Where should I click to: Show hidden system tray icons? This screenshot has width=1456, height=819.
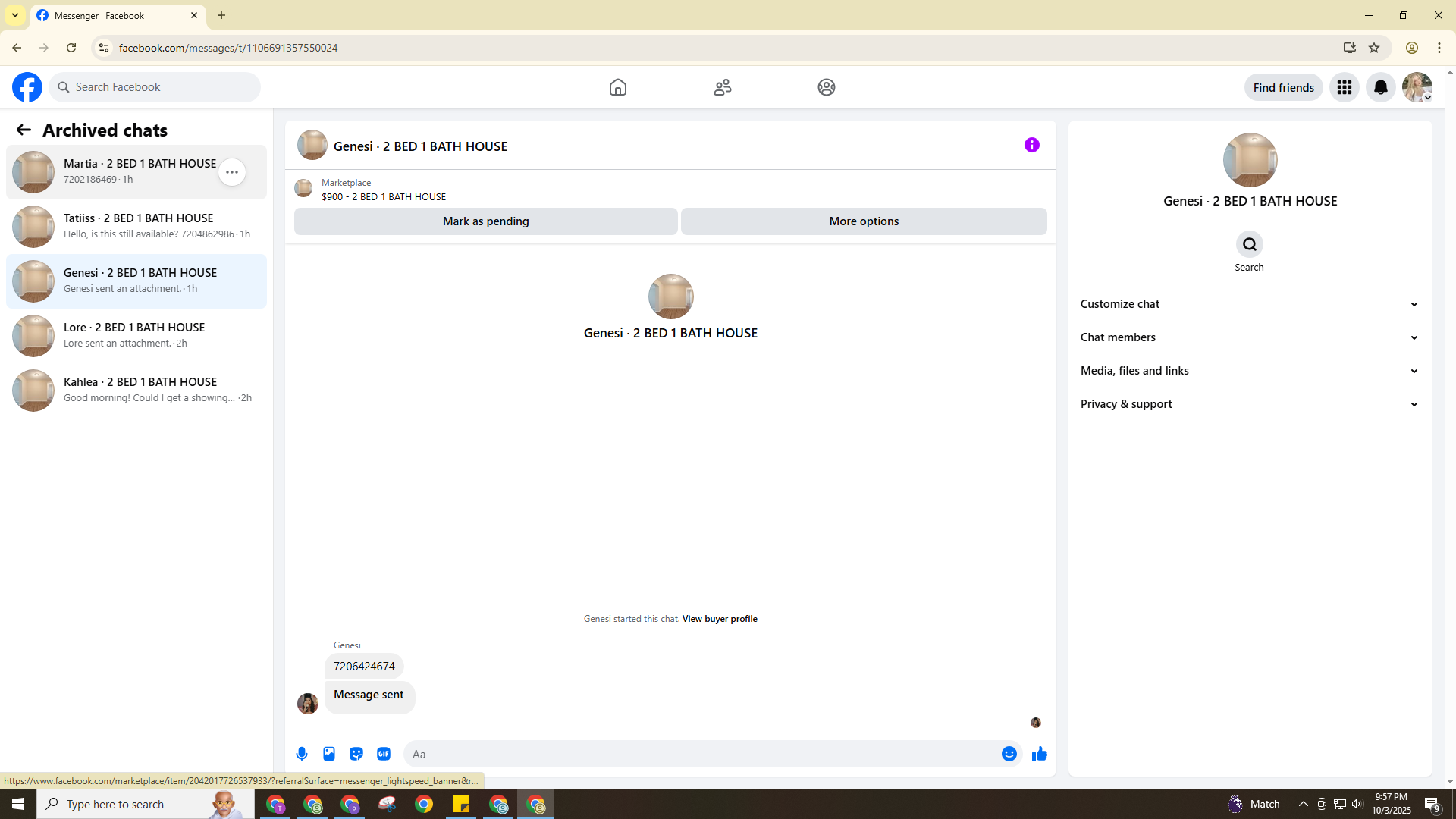[1304, 804]
